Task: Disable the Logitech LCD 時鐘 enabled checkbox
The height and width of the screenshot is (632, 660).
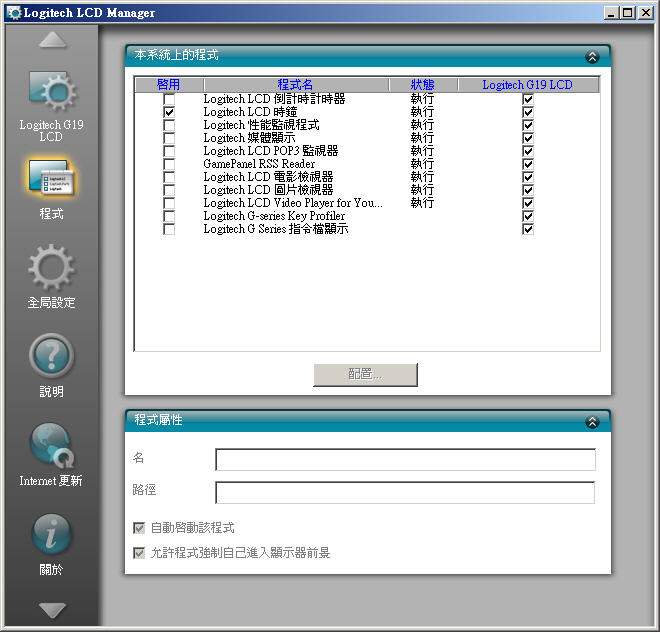Action: pyautogui.click(x=169, y=113)
